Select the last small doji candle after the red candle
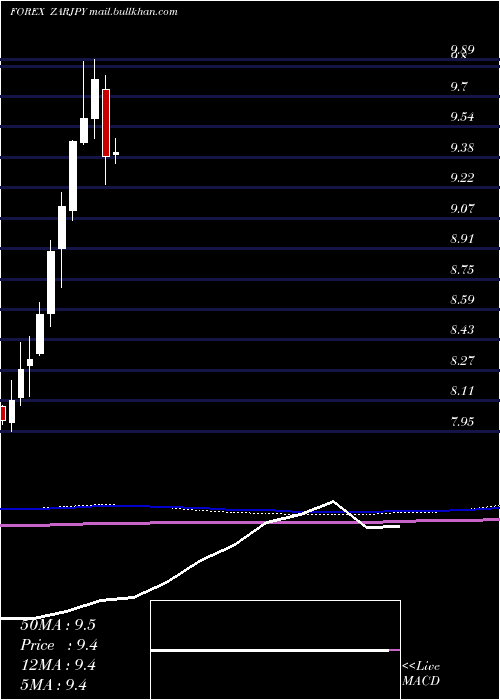This screenshot has width=500, height=700. coord(116,153)
